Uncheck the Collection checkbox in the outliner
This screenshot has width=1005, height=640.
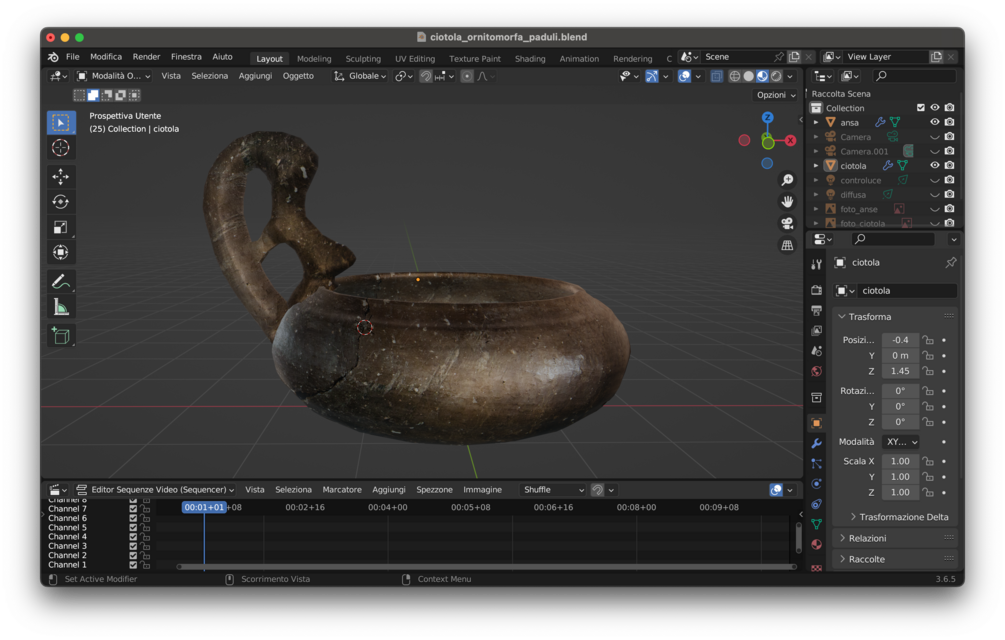coord(920,107)
